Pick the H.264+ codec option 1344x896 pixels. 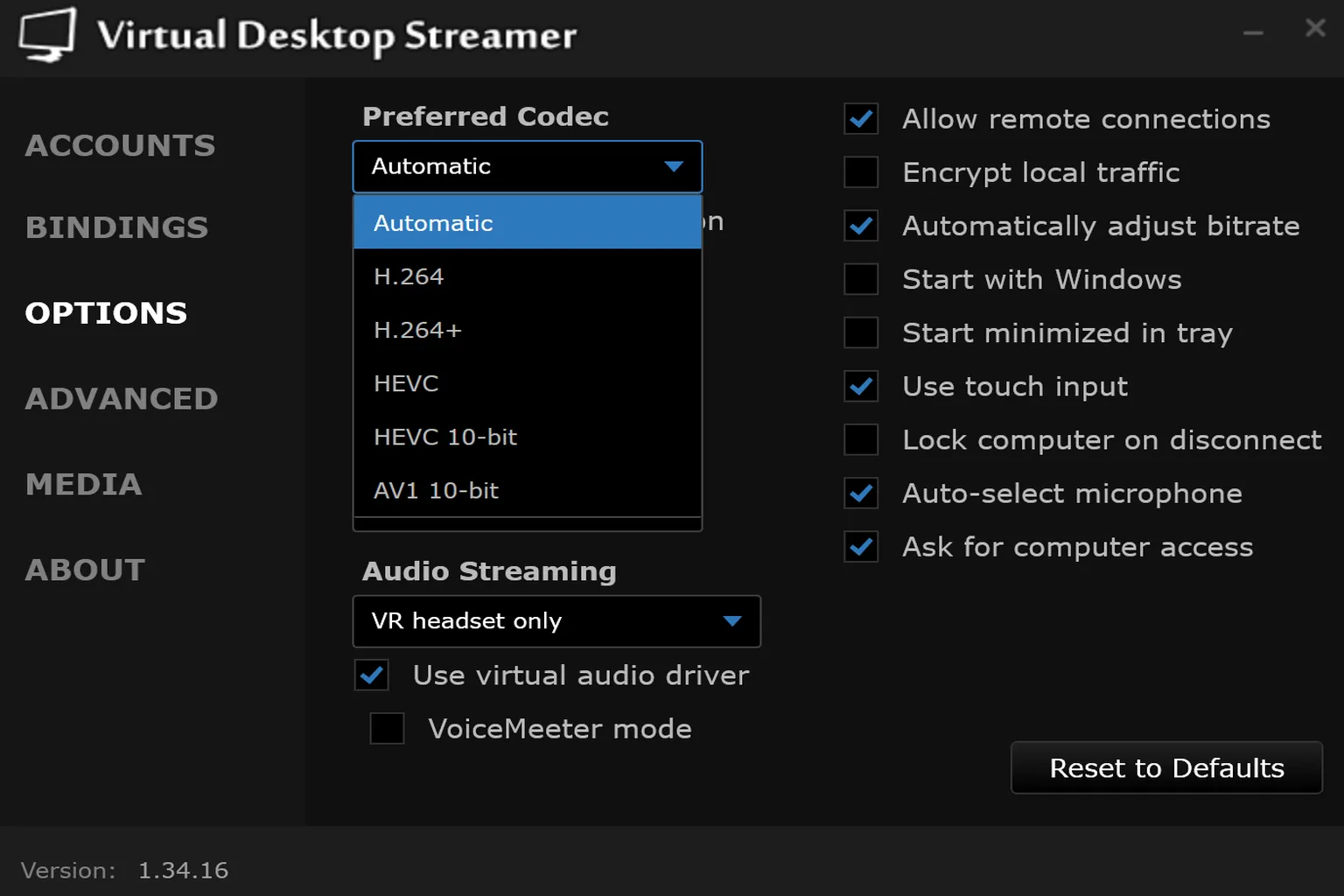528,330
